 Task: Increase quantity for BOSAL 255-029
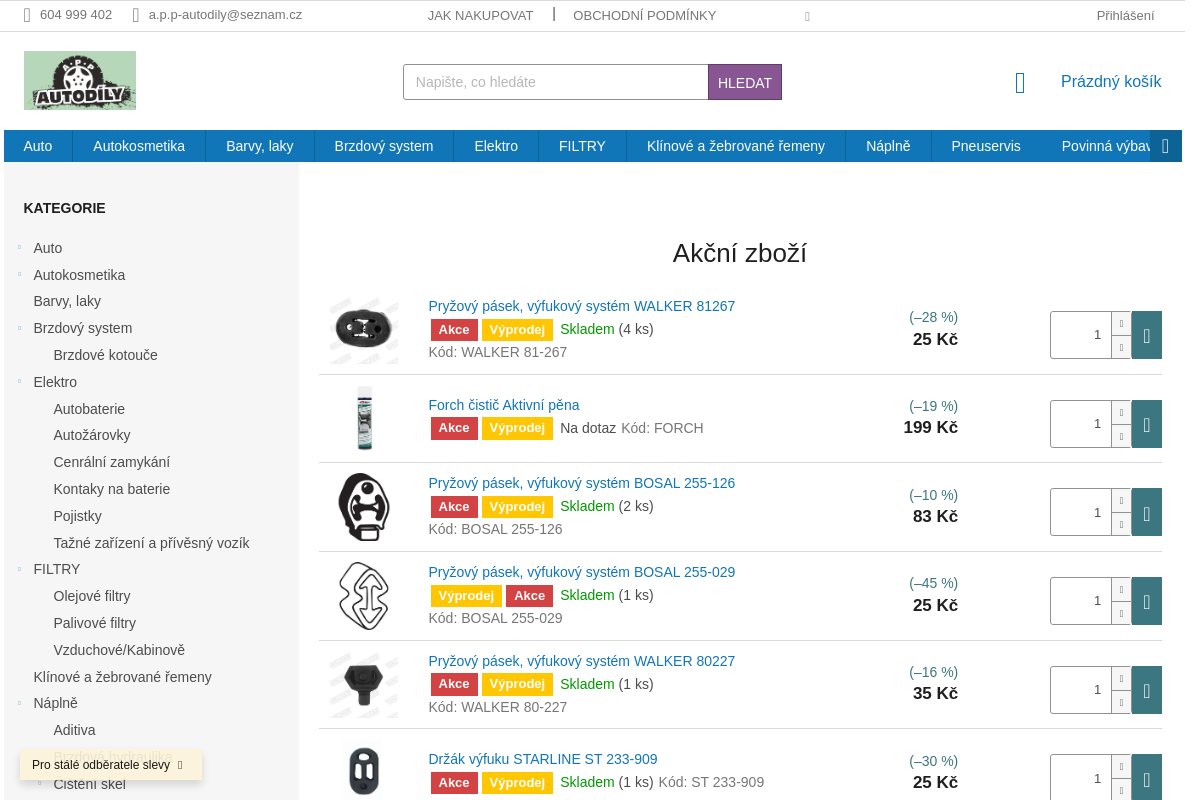coord(1121,589)
